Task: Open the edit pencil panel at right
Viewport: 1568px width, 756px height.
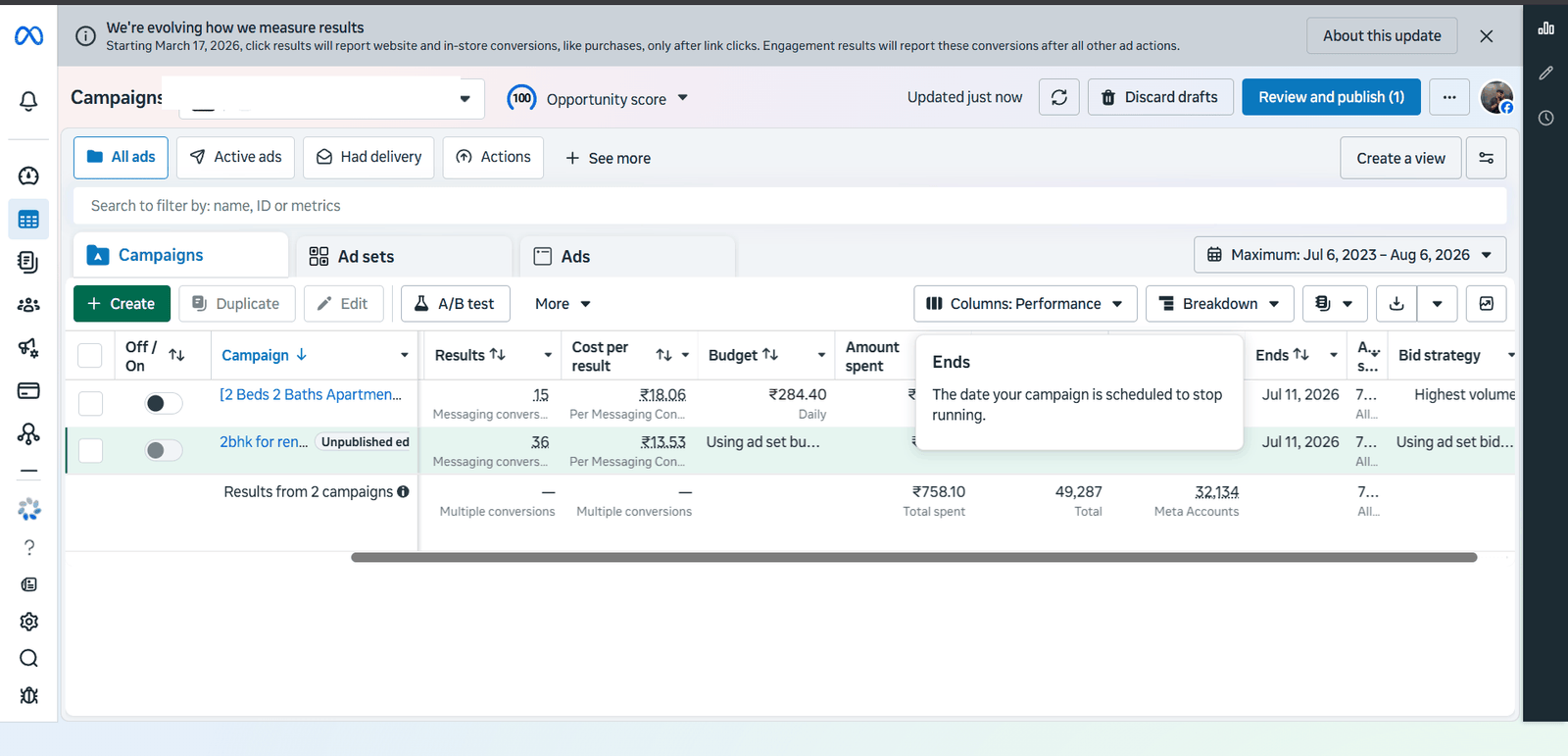Action: [1546, 73]
